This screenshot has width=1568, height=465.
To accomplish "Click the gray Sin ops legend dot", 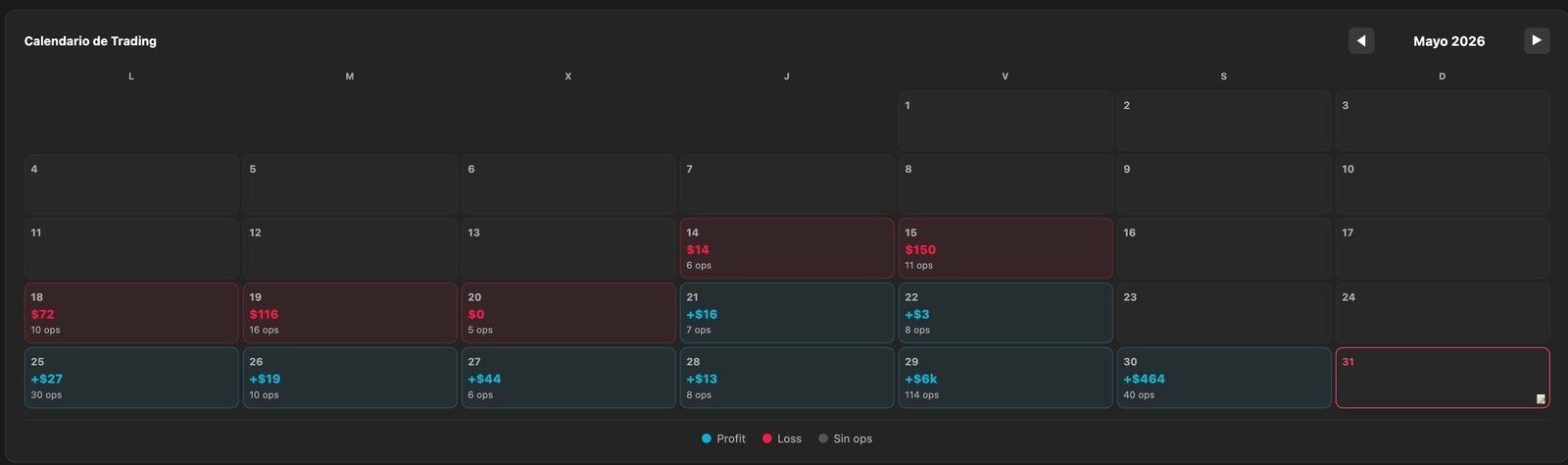I will 823,439.
